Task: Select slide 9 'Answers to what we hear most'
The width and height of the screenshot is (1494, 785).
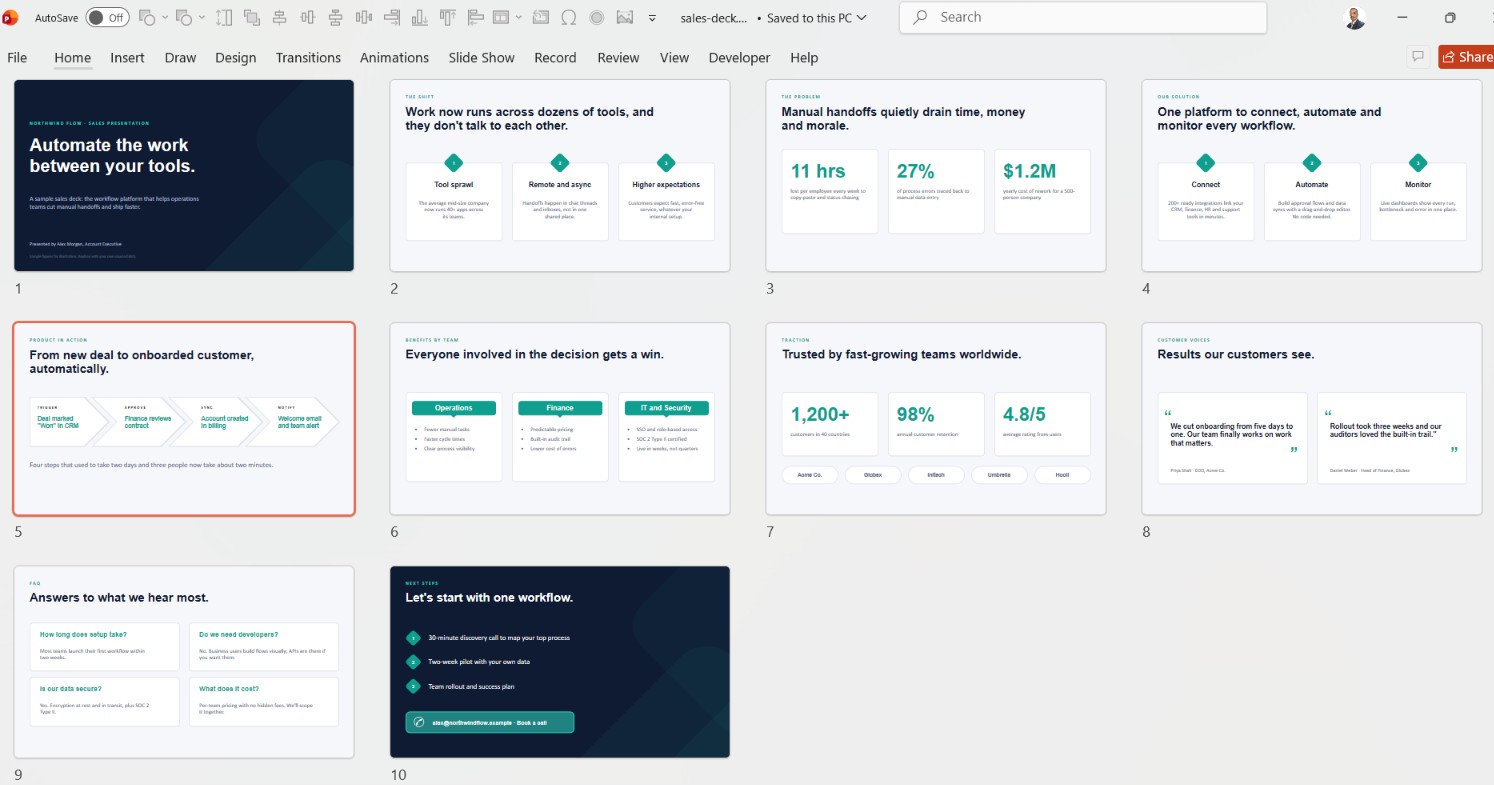Action: [x=184, y=662]
